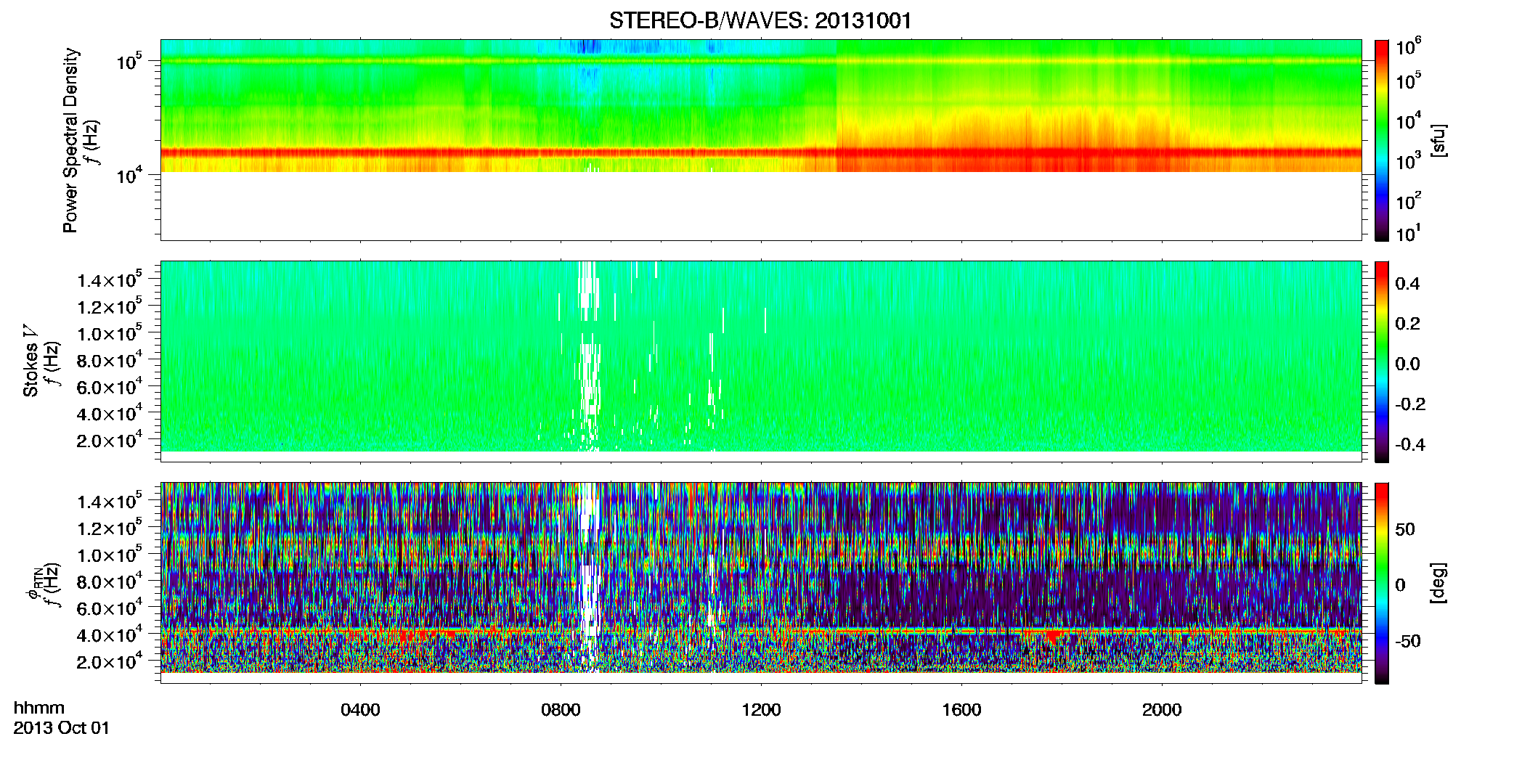Click the red 16 kHz band in the top spectrogram

coord(760,153)
